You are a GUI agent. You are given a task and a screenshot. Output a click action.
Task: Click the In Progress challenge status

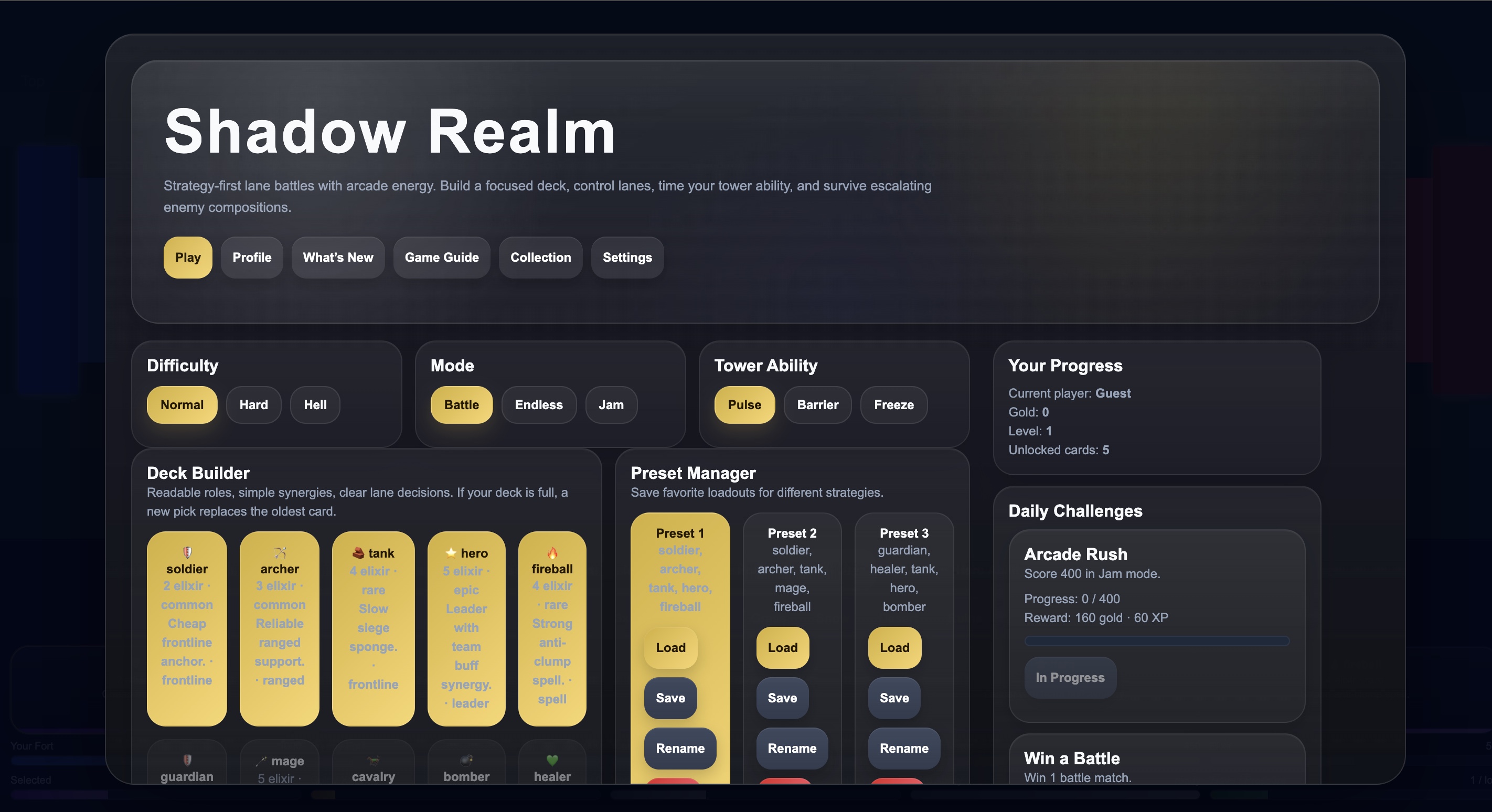tap(1069, 677)
